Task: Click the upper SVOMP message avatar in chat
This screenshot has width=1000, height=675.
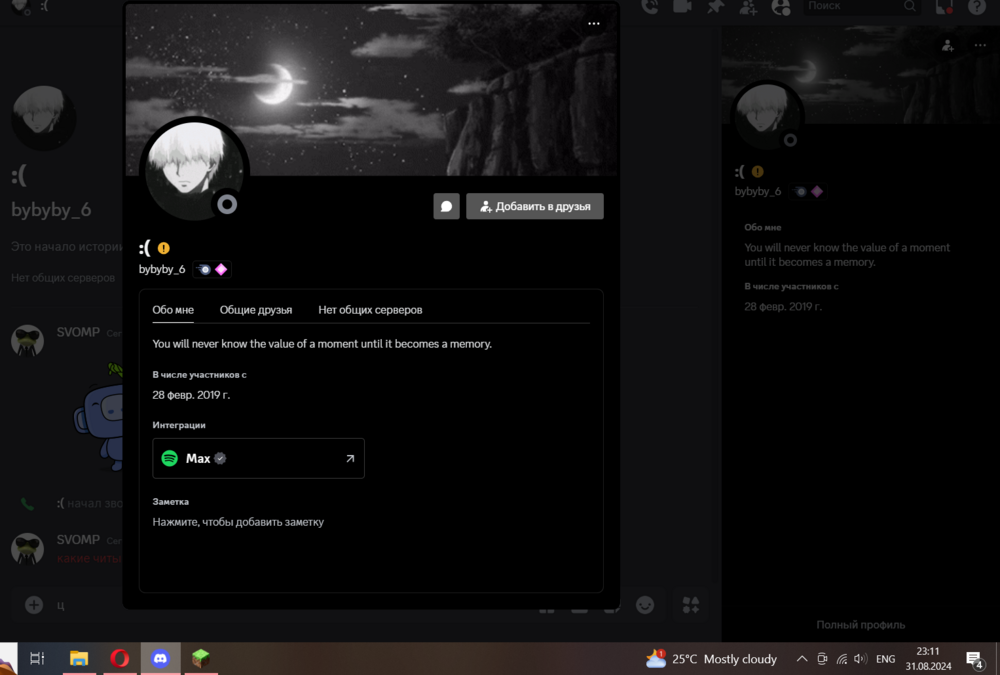Action: coord(27,340)
